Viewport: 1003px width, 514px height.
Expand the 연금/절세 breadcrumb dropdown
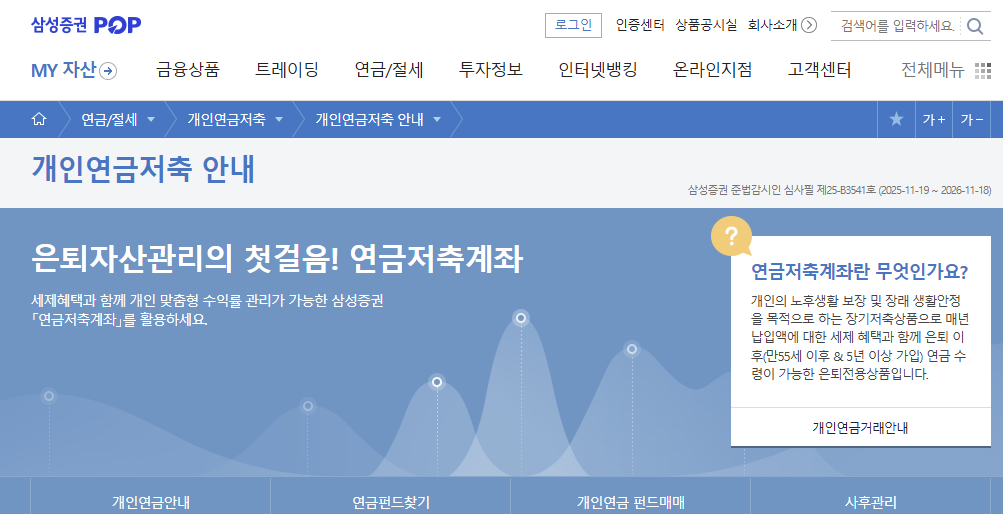151,120
